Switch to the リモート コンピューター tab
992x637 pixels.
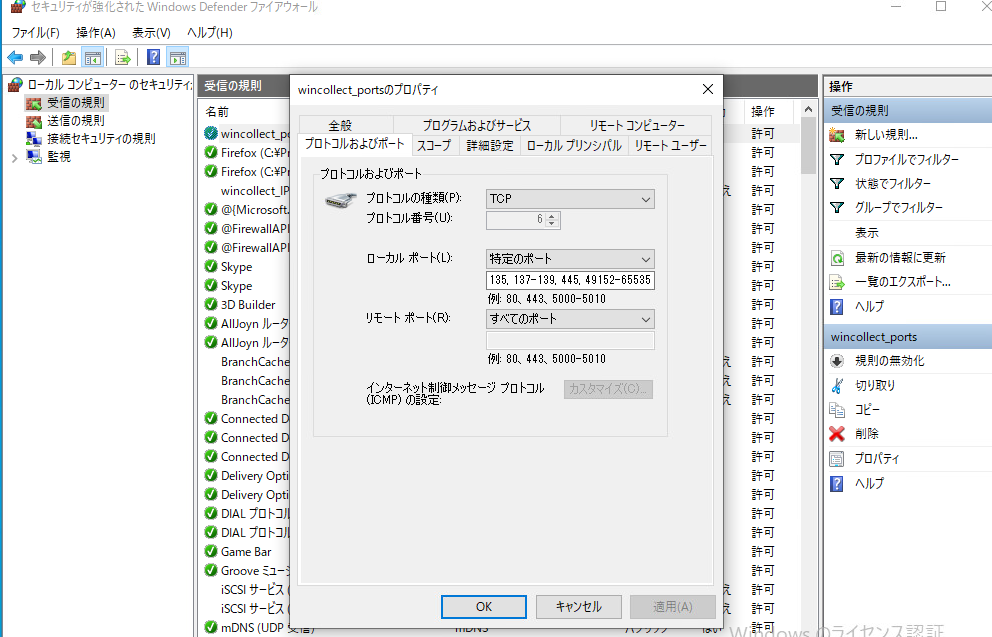pyautogui.click(x=636, y=125)
